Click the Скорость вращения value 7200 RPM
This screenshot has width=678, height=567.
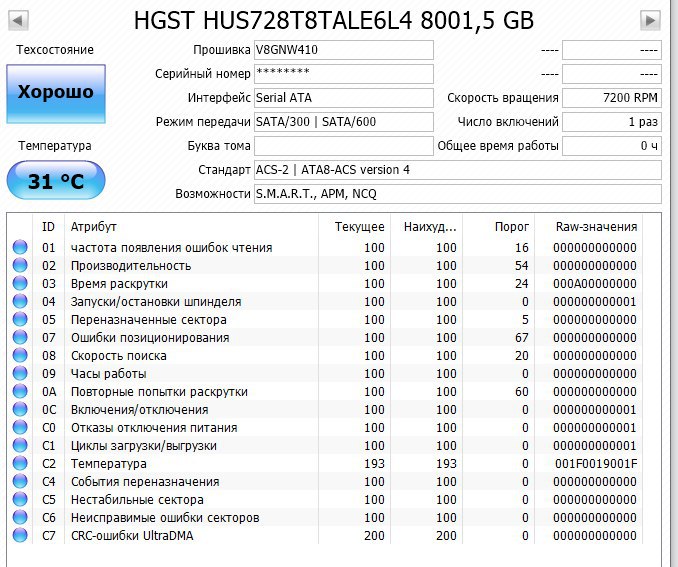click(x=612, y=98)
